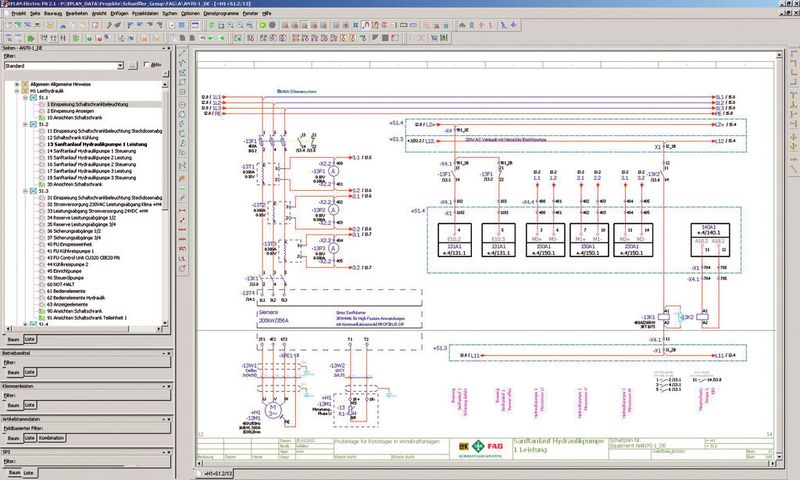The width and height of the screenshot is (800, 480).
Task: Select the rectangle drawing tool
Action: (182, 82)
